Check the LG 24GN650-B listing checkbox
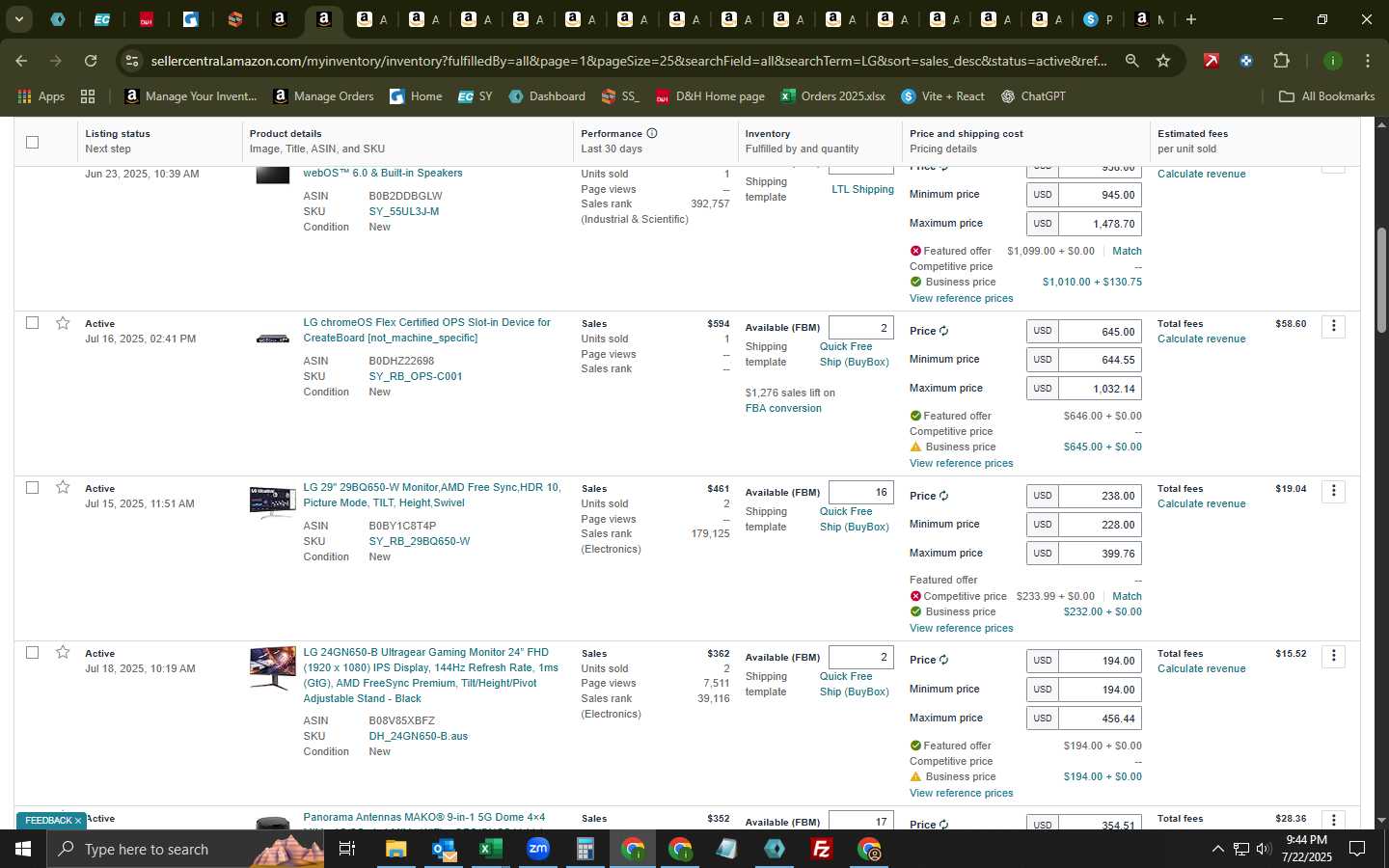 point(32,653)
